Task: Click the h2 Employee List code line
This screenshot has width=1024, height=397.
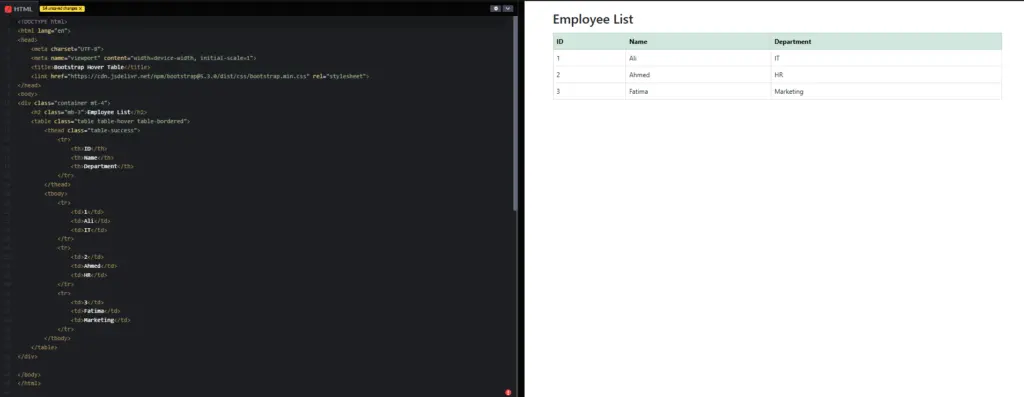Action: [89, 112]
